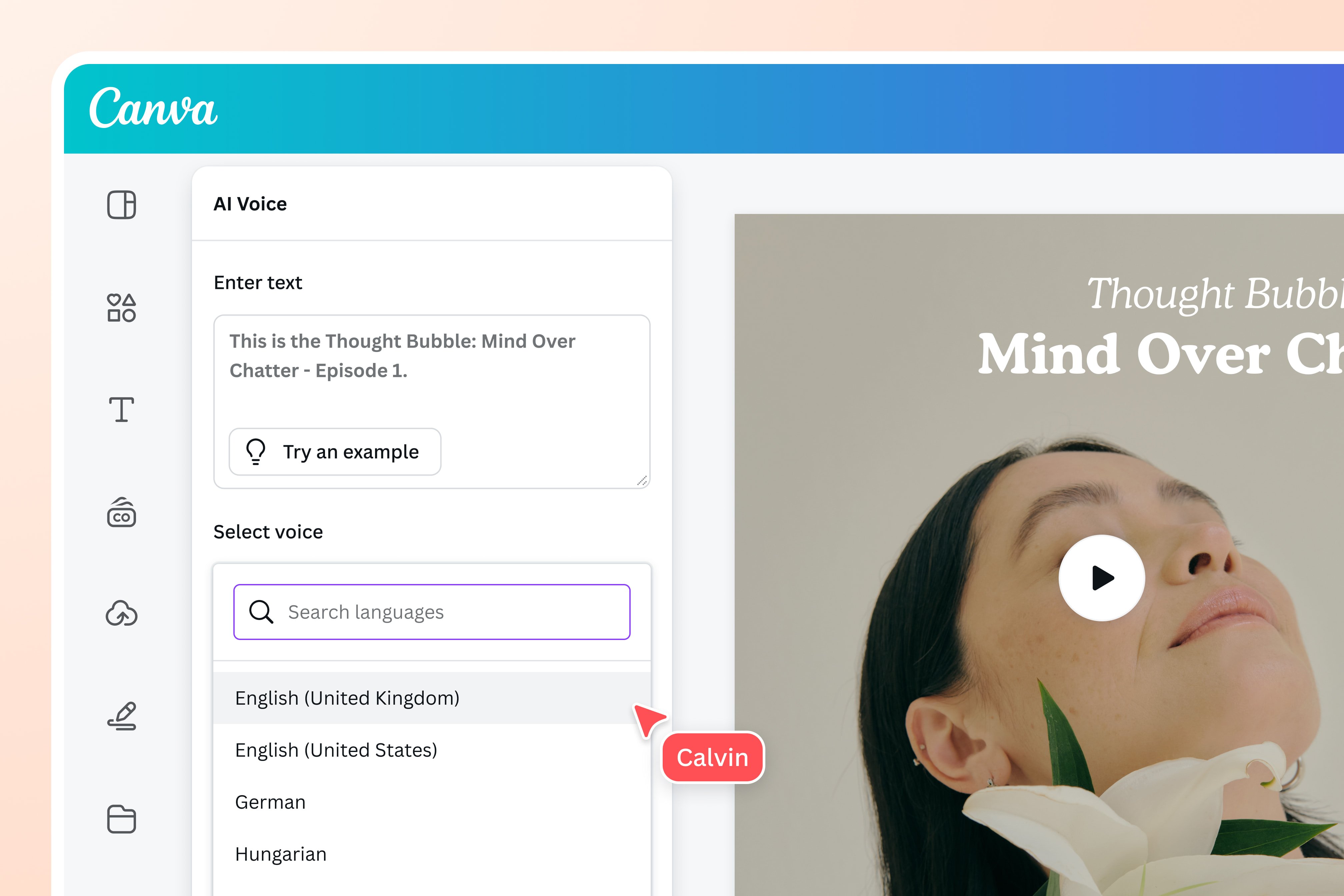Play the Mind Over Chatter video
The height and width of the screenshot is (896, 1344).
click(x=1101, y=578)
